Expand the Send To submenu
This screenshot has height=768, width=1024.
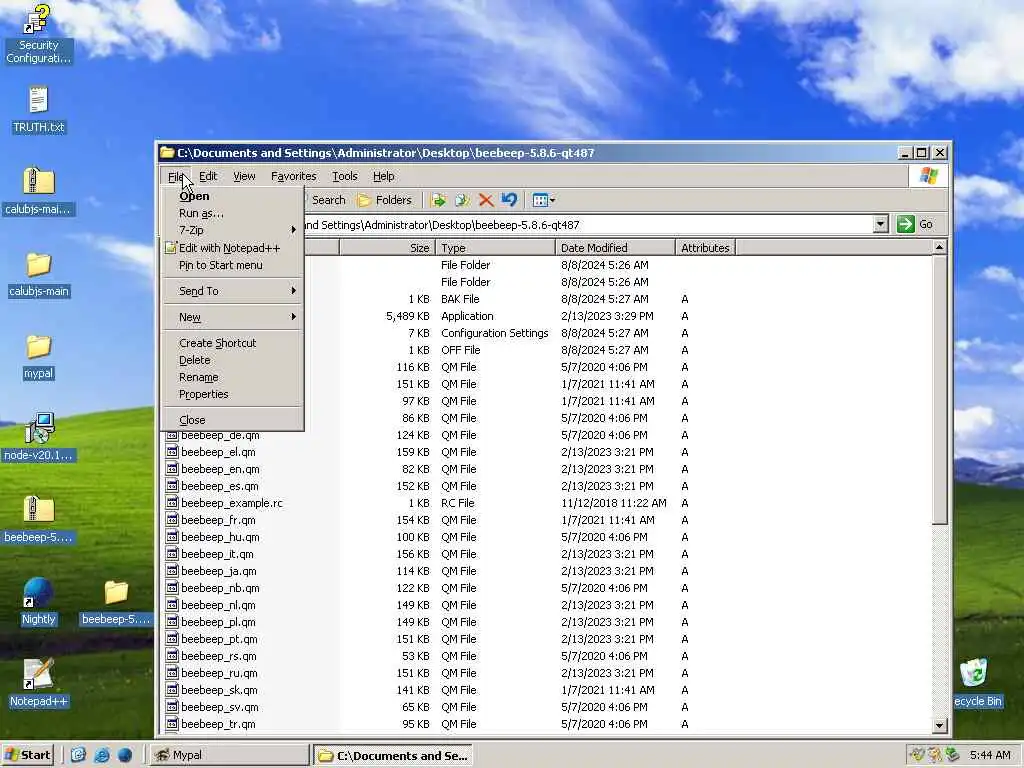point(232,291)
